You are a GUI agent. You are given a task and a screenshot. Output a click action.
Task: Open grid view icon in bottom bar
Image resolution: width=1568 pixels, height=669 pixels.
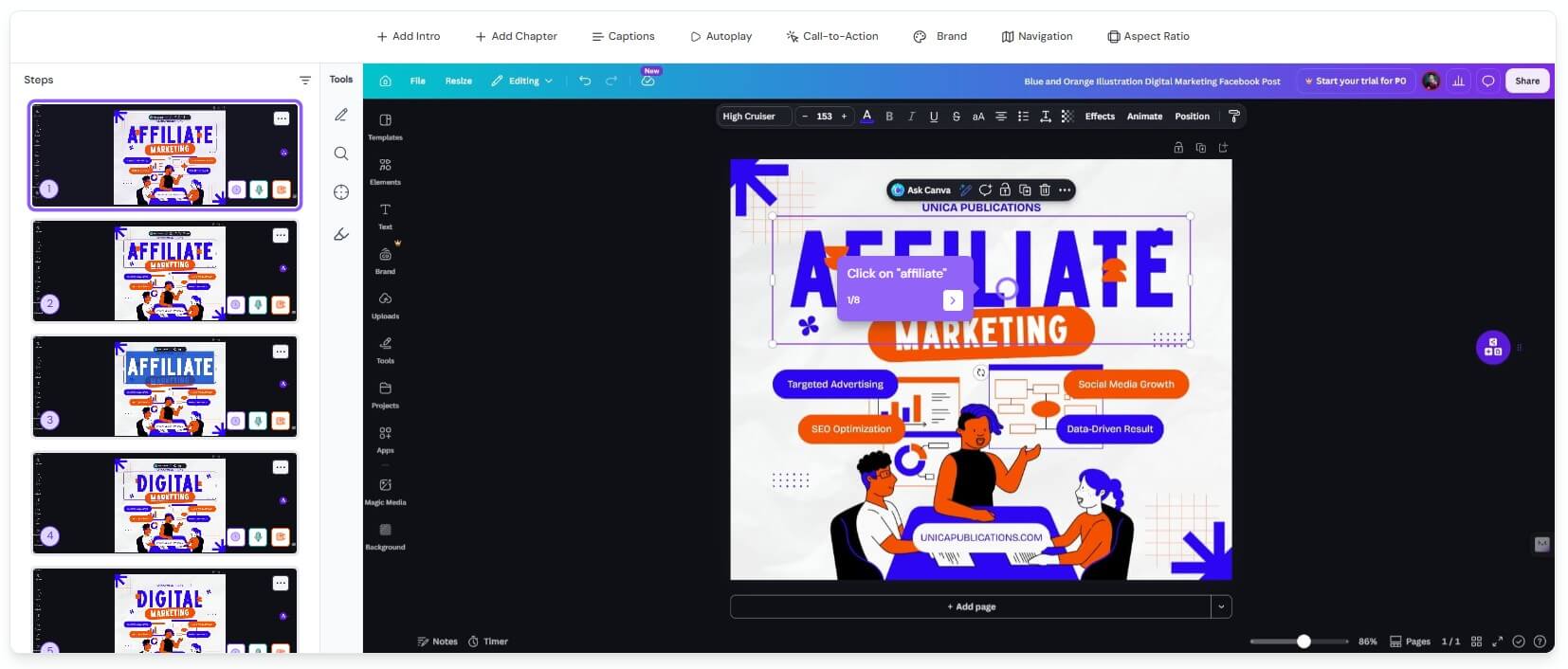tap(1476, 642)
